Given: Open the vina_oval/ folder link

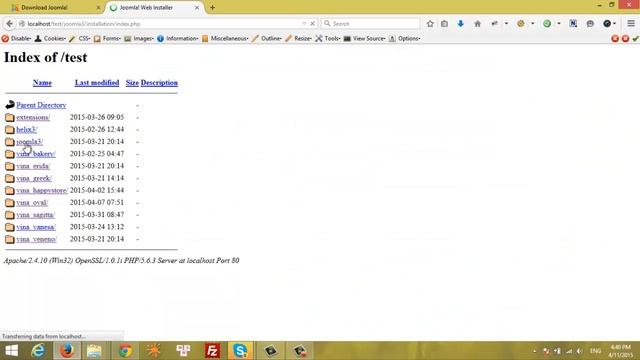Looking at the screenshot, I should click(32, 203).
